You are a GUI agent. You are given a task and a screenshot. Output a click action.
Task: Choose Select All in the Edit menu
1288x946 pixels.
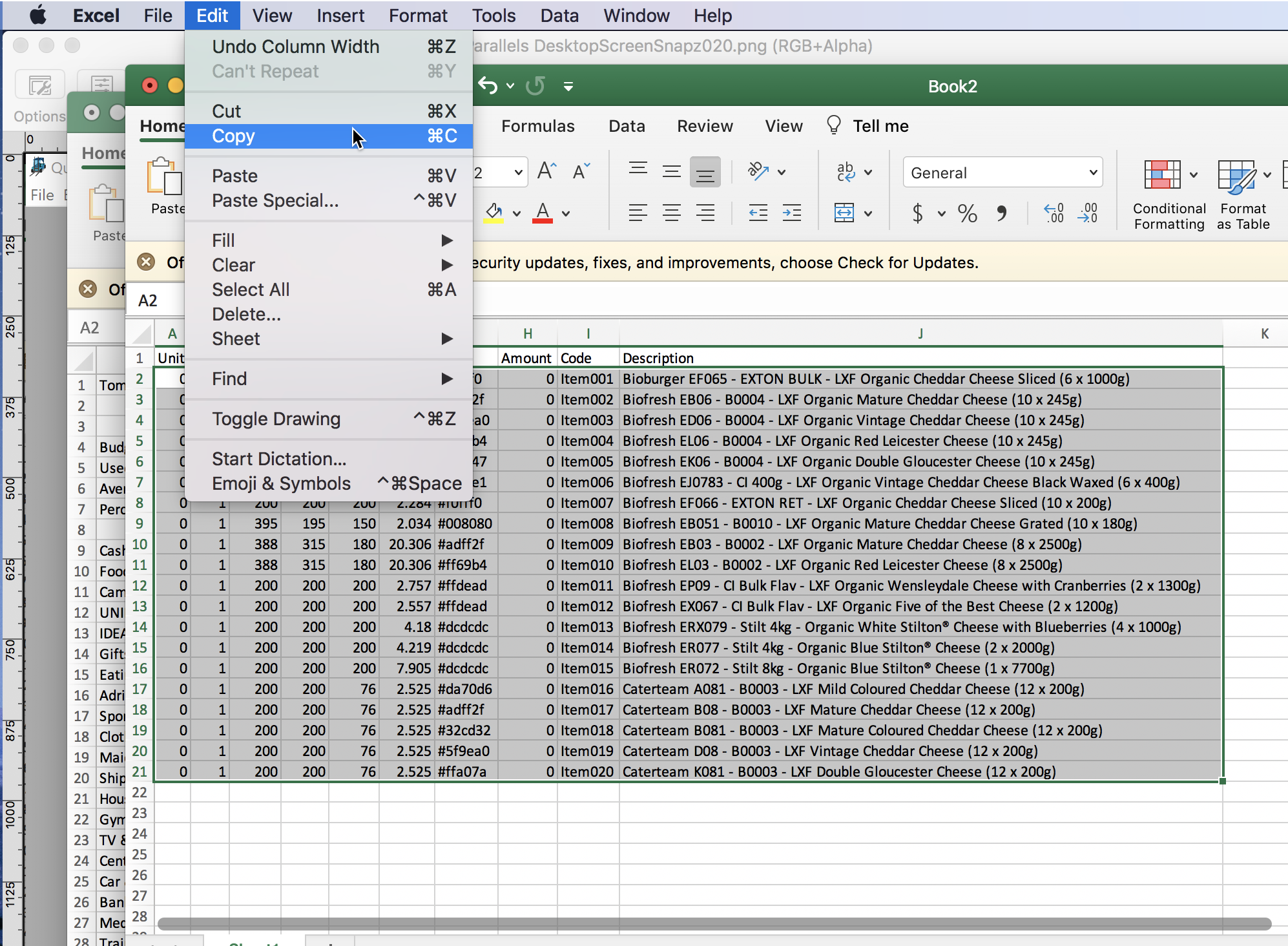click(329, 289)
